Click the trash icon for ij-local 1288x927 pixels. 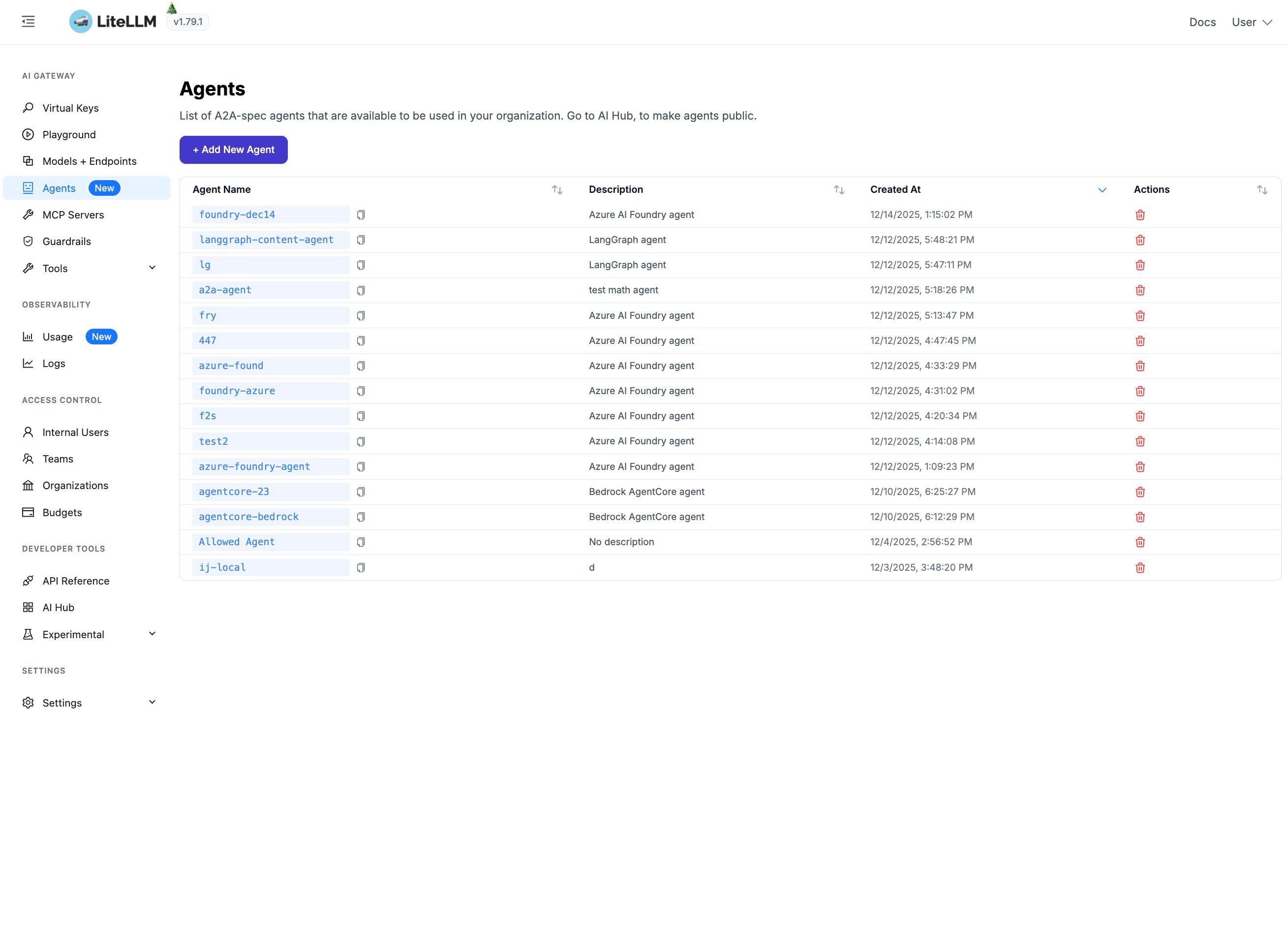(x=1140, y=567)
